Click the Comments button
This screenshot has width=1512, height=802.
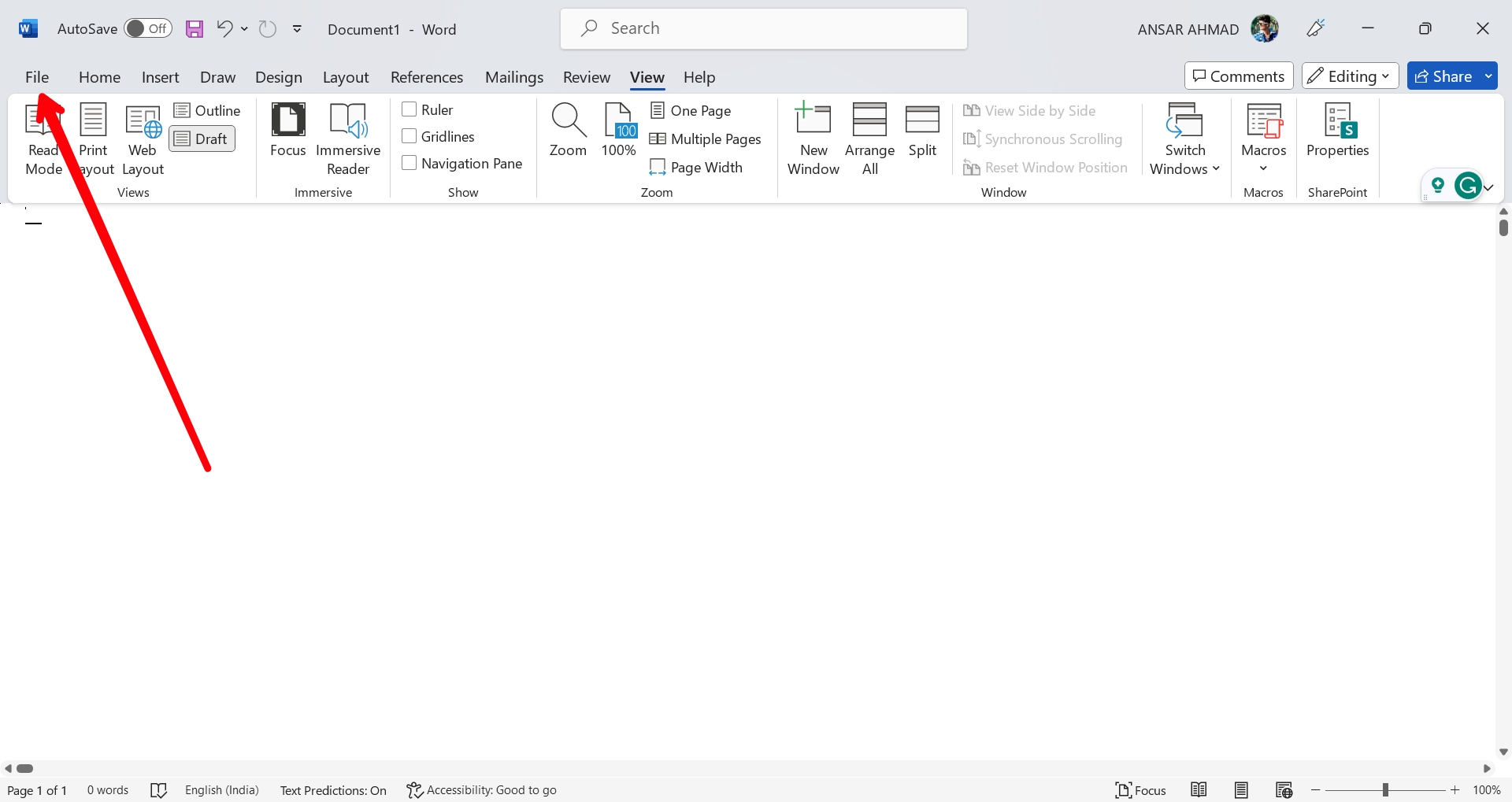[x=1238, y=76]
